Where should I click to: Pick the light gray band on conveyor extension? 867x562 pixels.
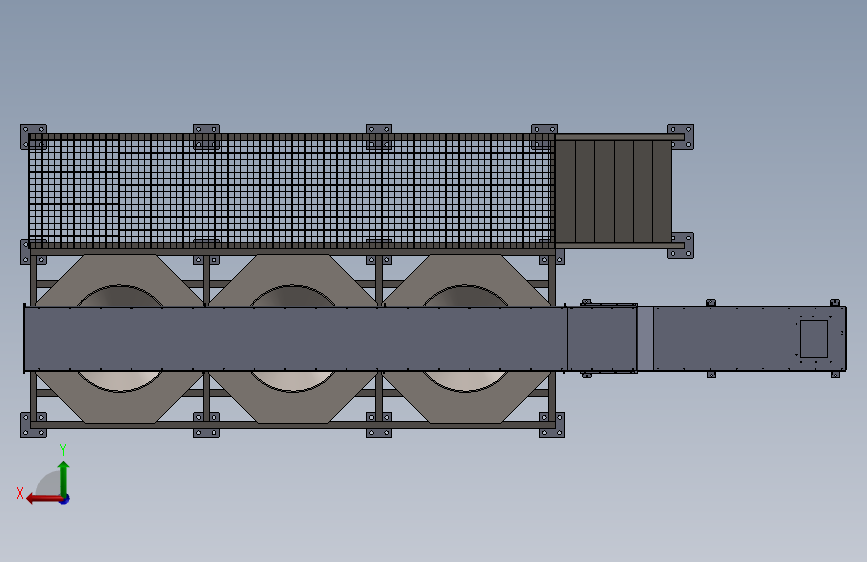point(645,339)
